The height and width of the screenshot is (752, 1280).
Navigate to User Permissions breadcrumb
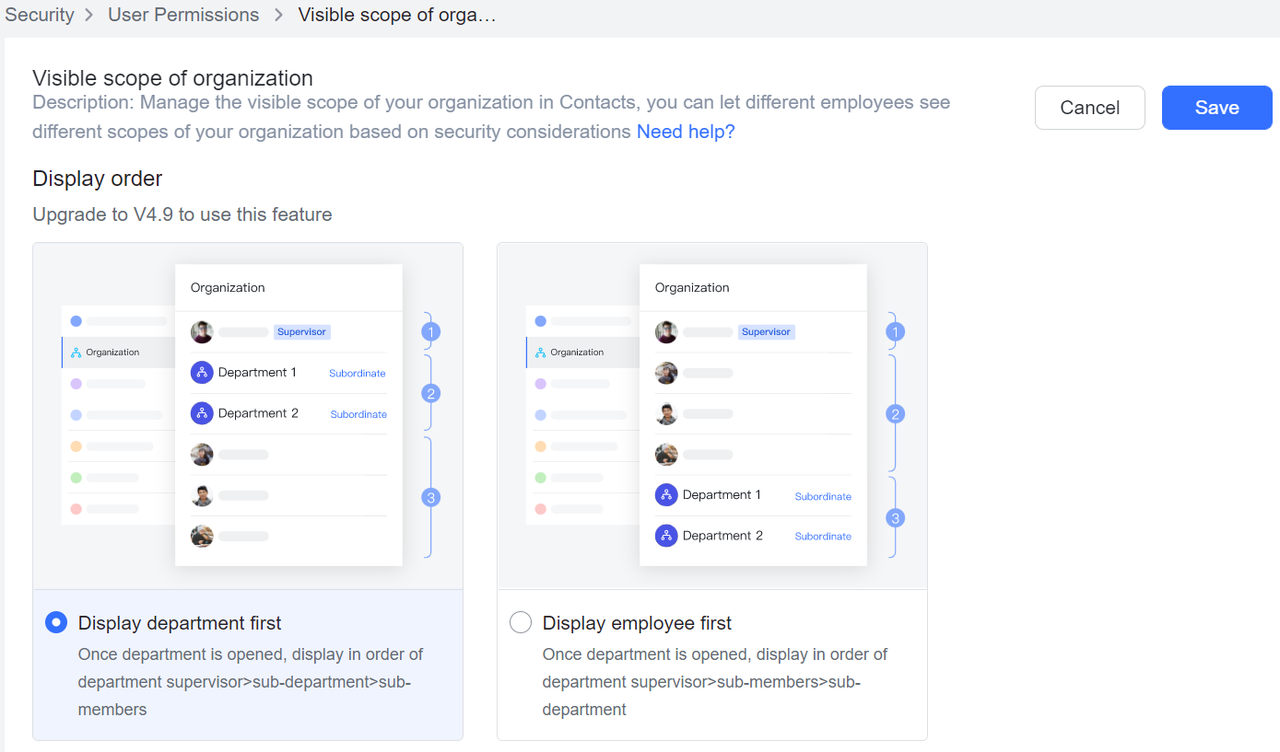(183, 15)
